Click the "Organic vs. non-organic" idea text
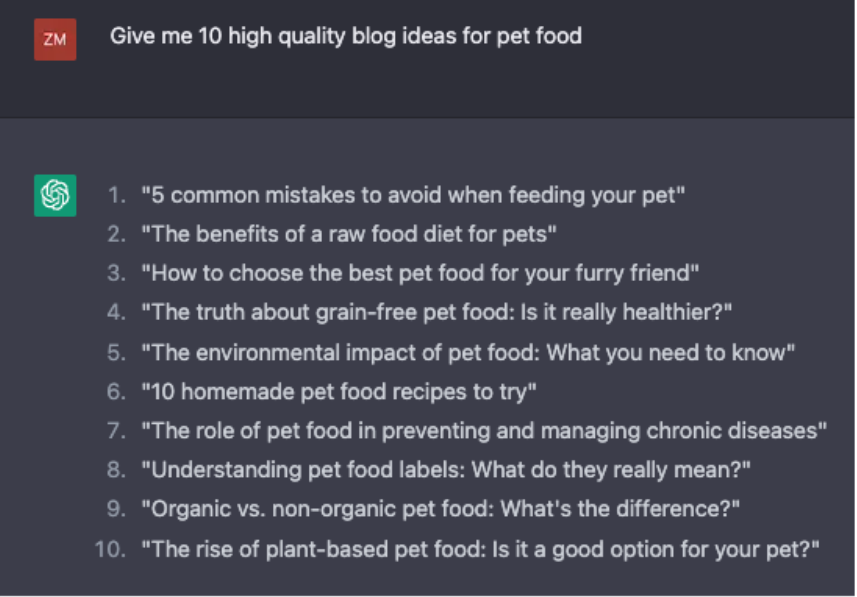 [441, 509]
